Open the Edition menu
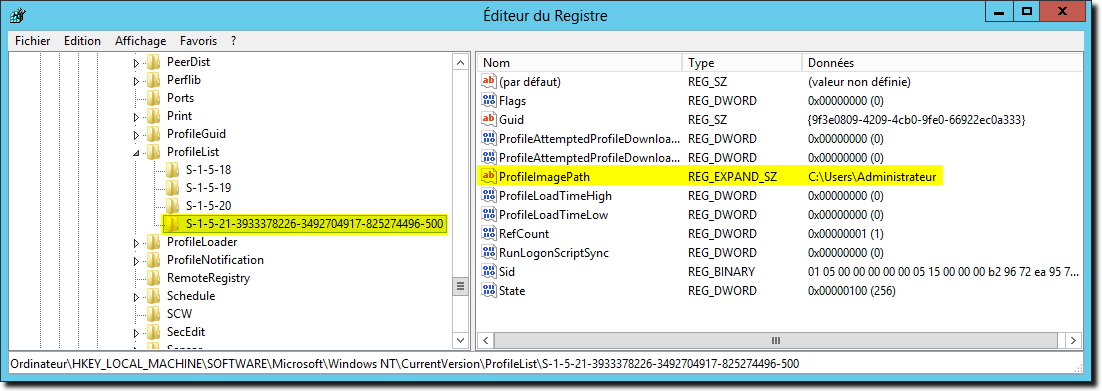The image size is (1102, 391). pos(82,41)
